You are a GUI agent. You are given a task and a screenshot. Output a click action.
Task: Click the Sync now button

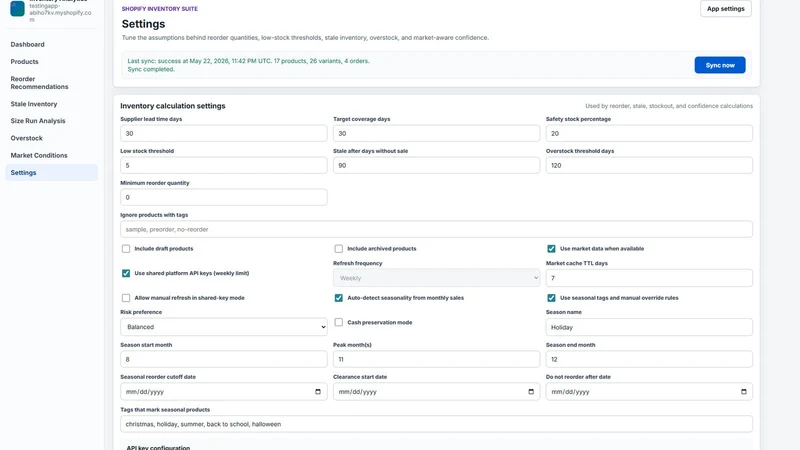tap(719, 65)
